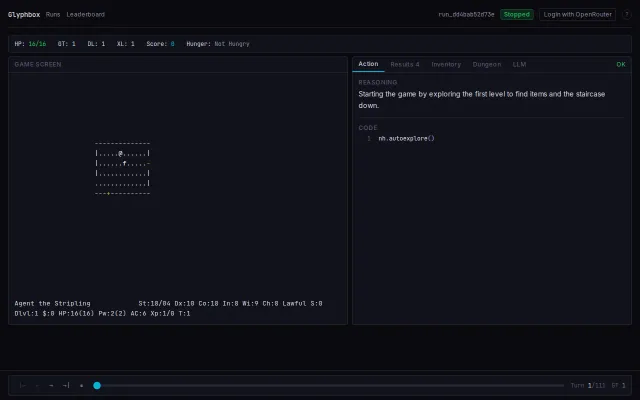Image resolution: width=640 pixels, height=400 pixels.
Task: Click the Stopped status badge
Action: tap(516, 14)
